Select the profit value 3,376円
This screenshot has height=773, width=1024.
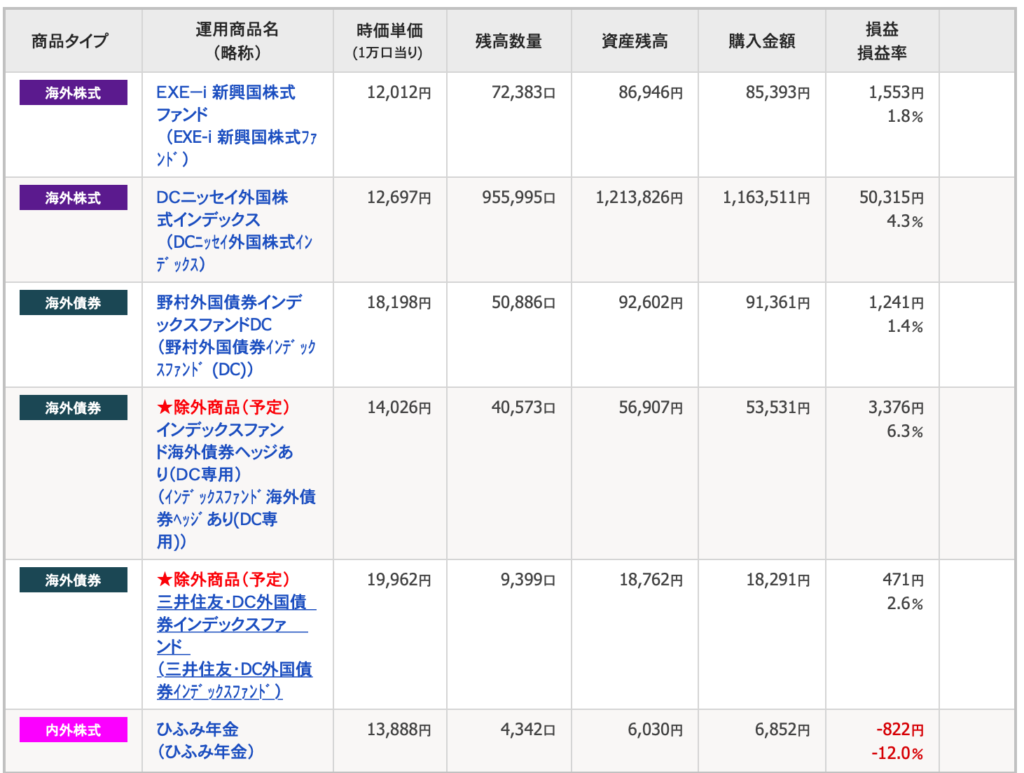[896, 408]
